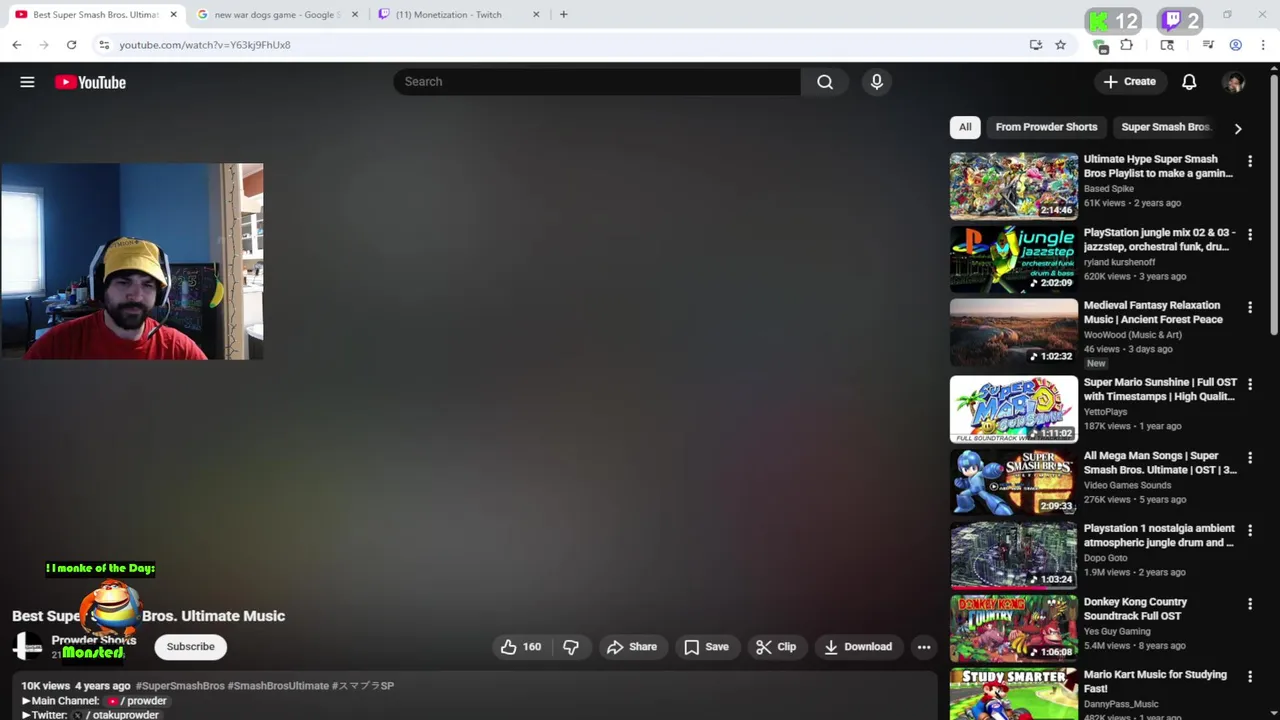Screen dimensions: 1280x720
Task: Open the #SuperSmashBros hashtag link
Action: [x=180, y=686]
